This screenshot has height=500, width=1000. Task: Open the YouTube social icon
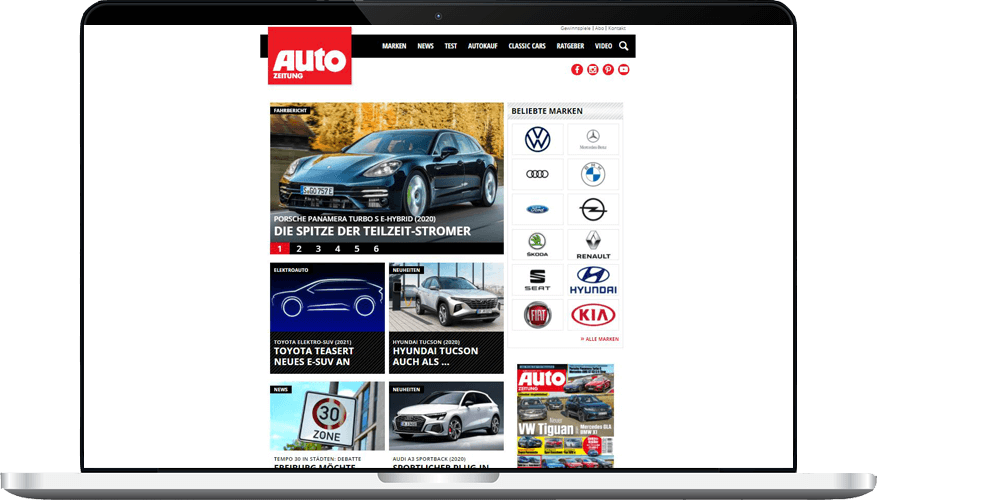pyautogui.click(x=624, y=69)
